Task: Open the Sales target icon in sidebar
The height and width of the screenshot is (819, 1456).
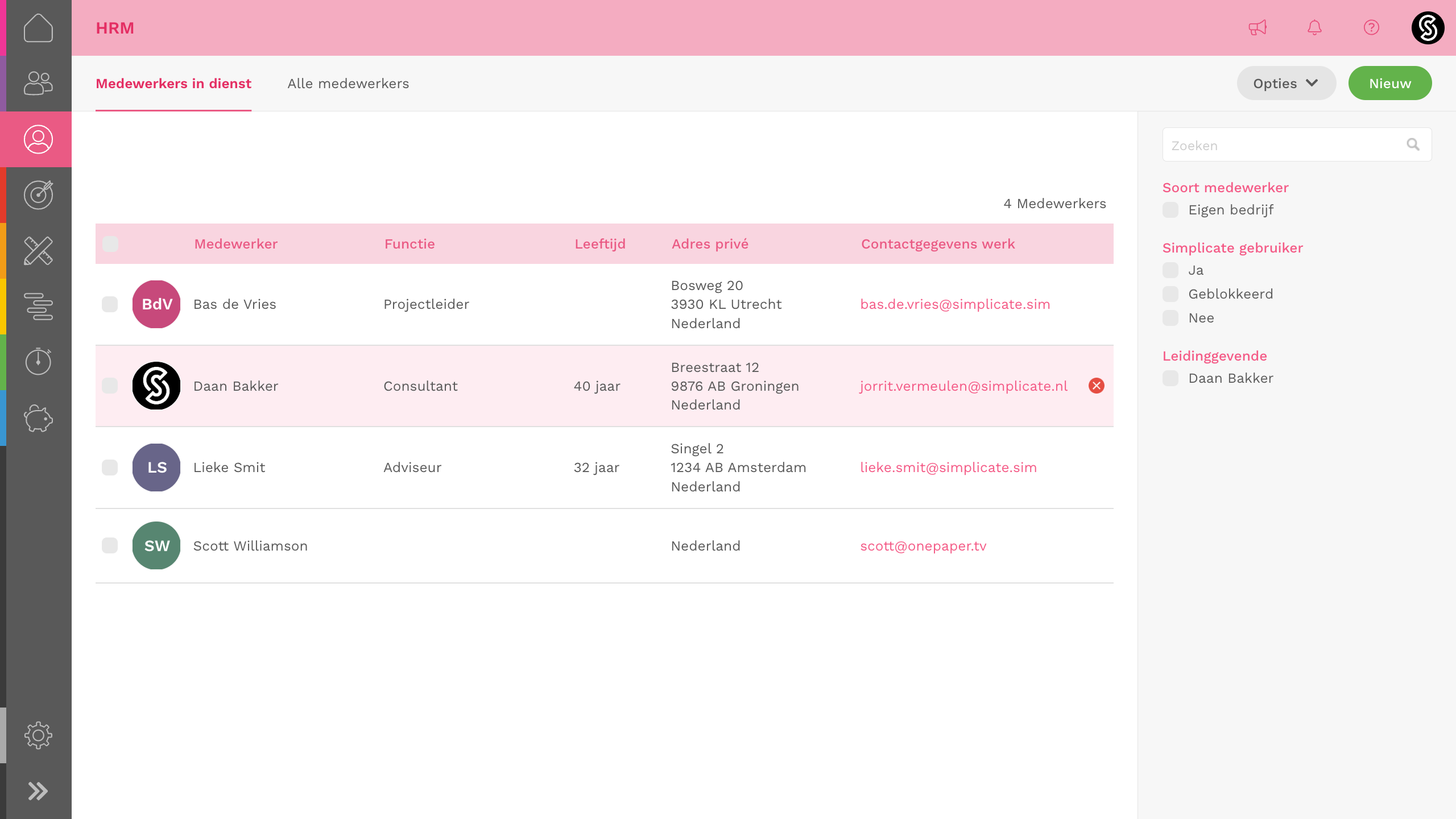Action: coord(38,195)
